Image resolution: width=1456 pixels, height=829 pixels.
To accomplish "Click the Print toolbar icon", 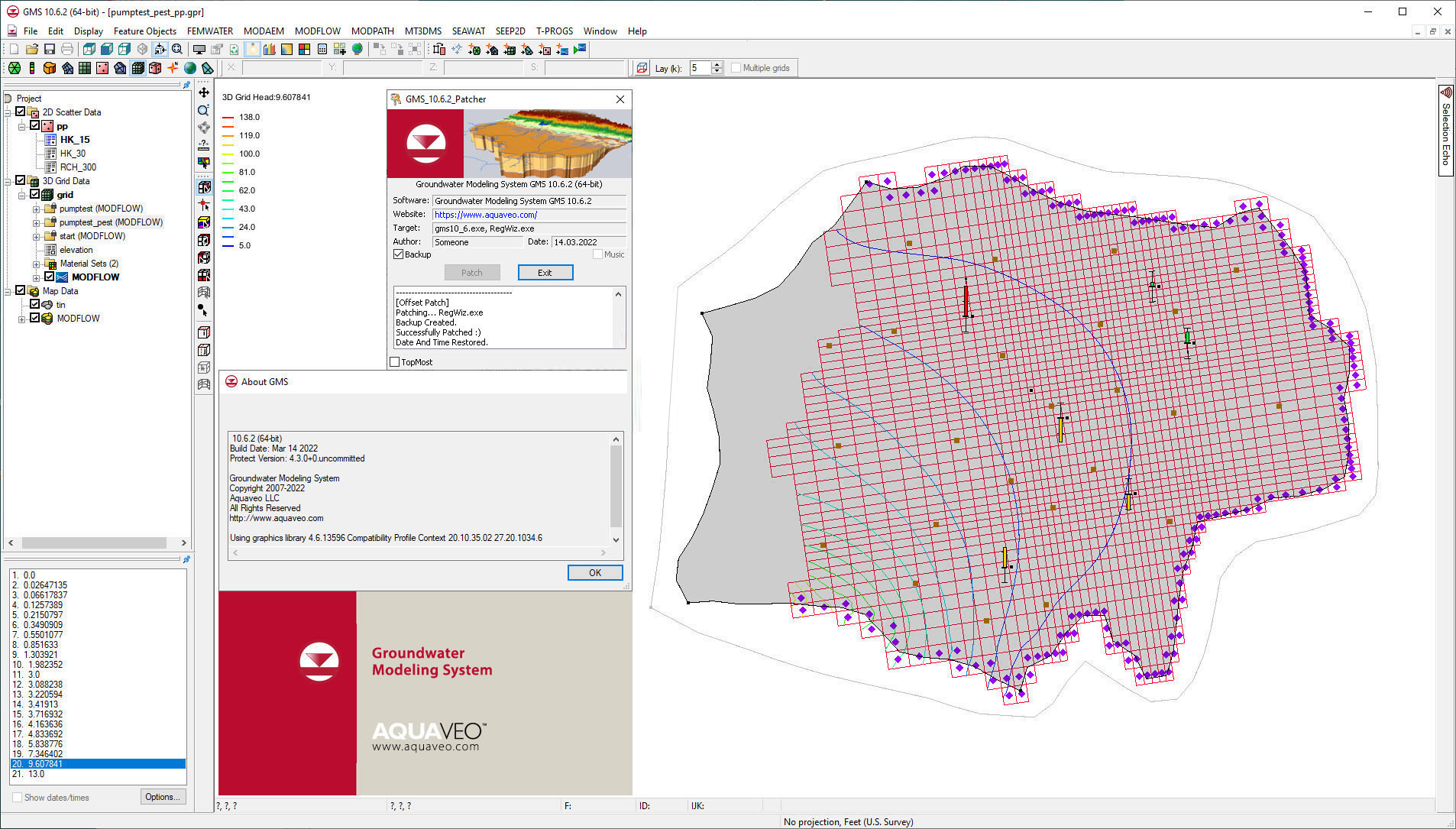I will [67, 49].
